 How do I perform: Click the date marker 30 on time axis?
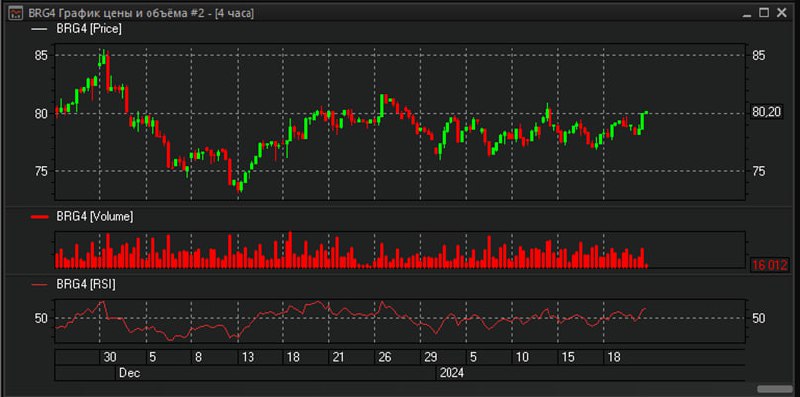pyautogui.click(x=110, y=357)
